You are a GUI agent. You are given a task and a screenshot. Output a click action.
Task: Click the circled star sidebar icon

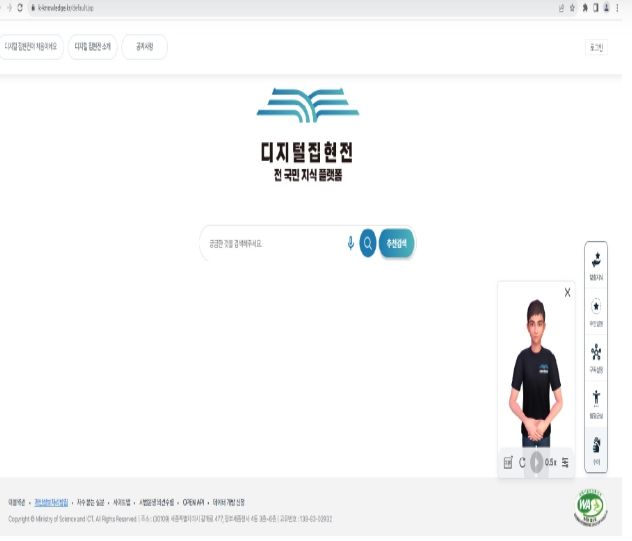[596, 306]
